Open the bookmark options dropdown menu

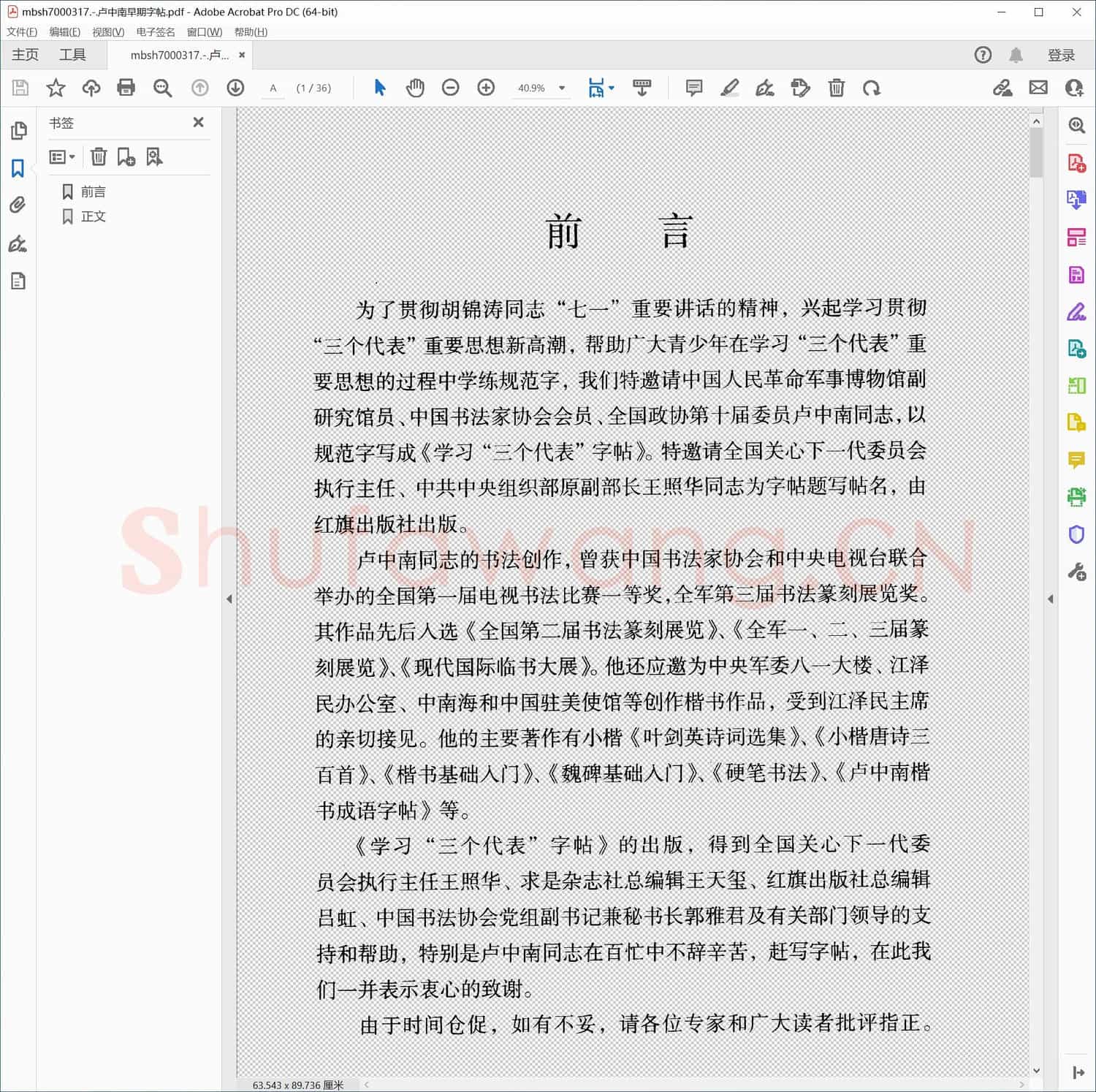pos(63,156)
